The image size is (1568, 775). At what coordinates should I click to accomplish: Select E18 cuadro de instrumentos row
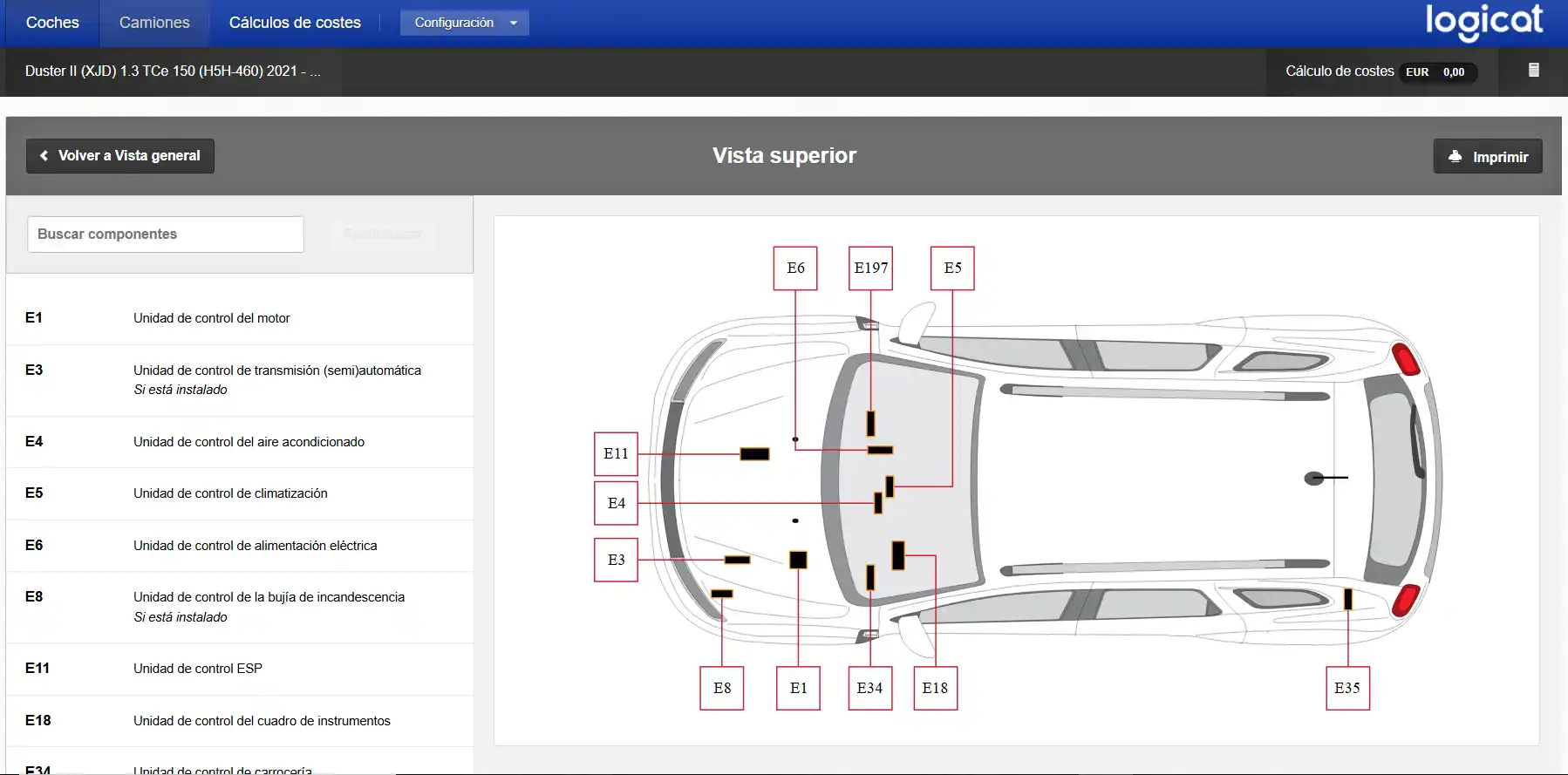pos(240,721)
